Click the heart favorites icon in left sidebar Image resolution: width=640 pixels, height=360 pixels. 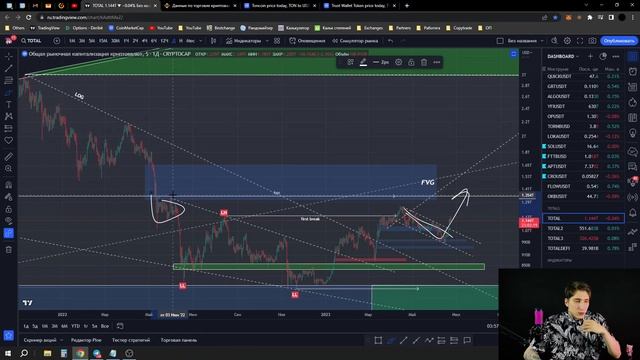click(x=9, y=140)
